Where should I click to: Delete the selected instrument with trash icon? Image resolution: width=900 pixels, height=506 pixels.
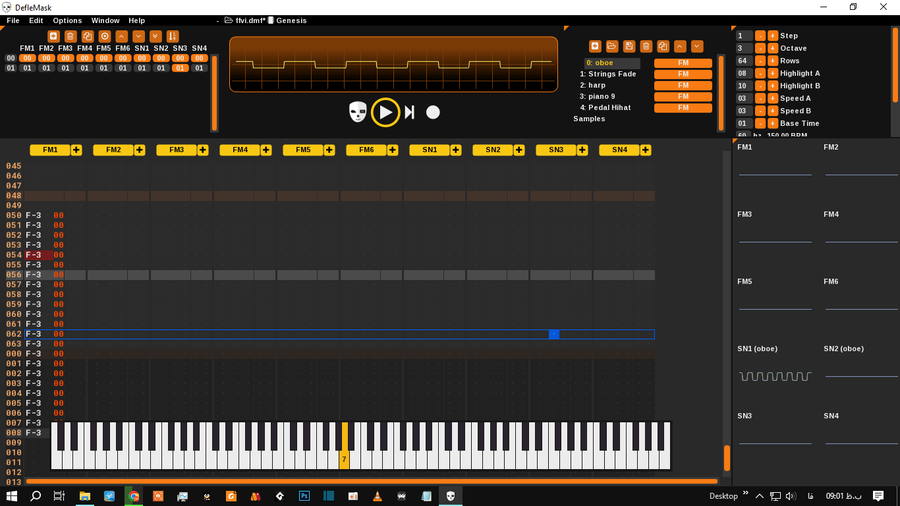(646, 46)
